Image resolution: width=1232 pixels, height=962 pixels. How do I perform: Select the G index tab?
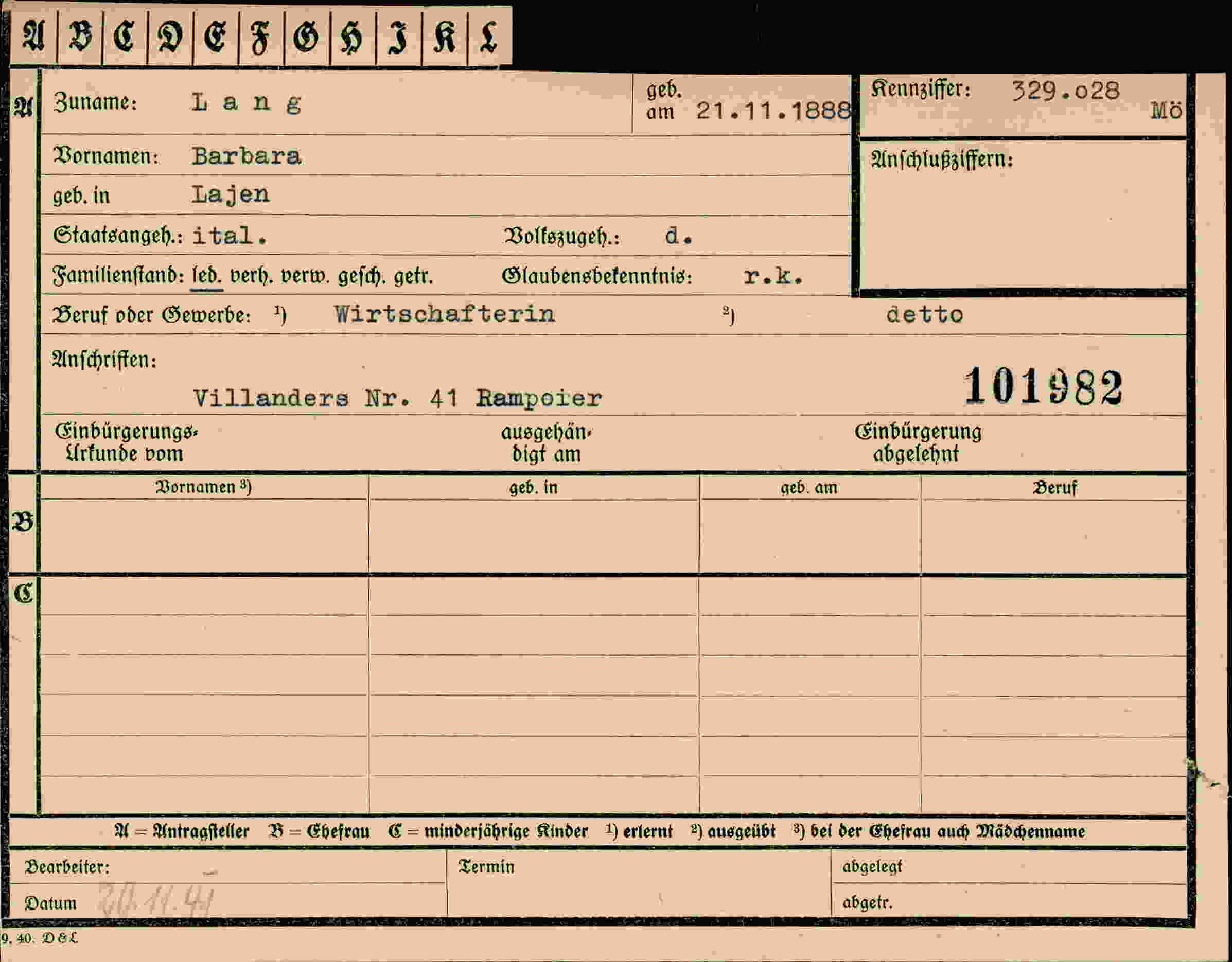(307, 36)
